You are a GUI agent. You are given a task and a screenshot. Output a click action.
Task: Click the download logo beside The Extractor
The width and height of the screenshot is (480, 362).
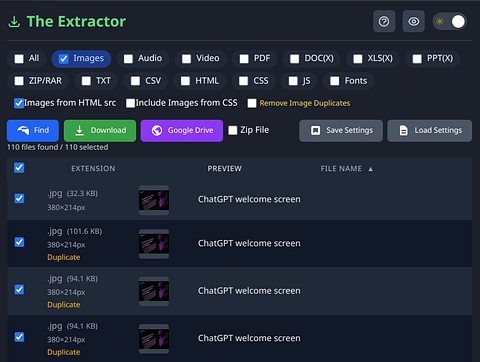[14, 22]
